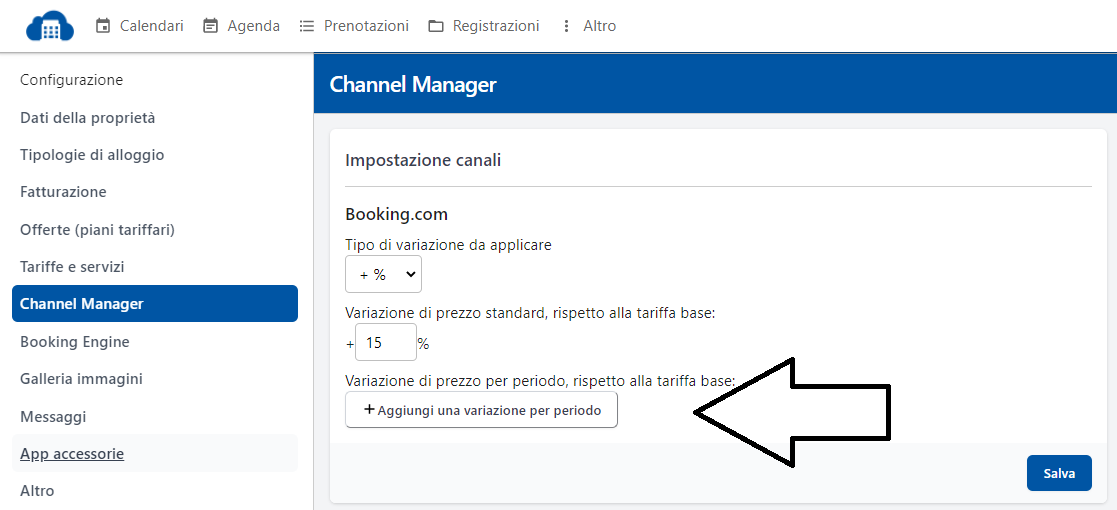Screen dimensions: 1117x510
Task: Click the standard price variation field
Action: 385,343
